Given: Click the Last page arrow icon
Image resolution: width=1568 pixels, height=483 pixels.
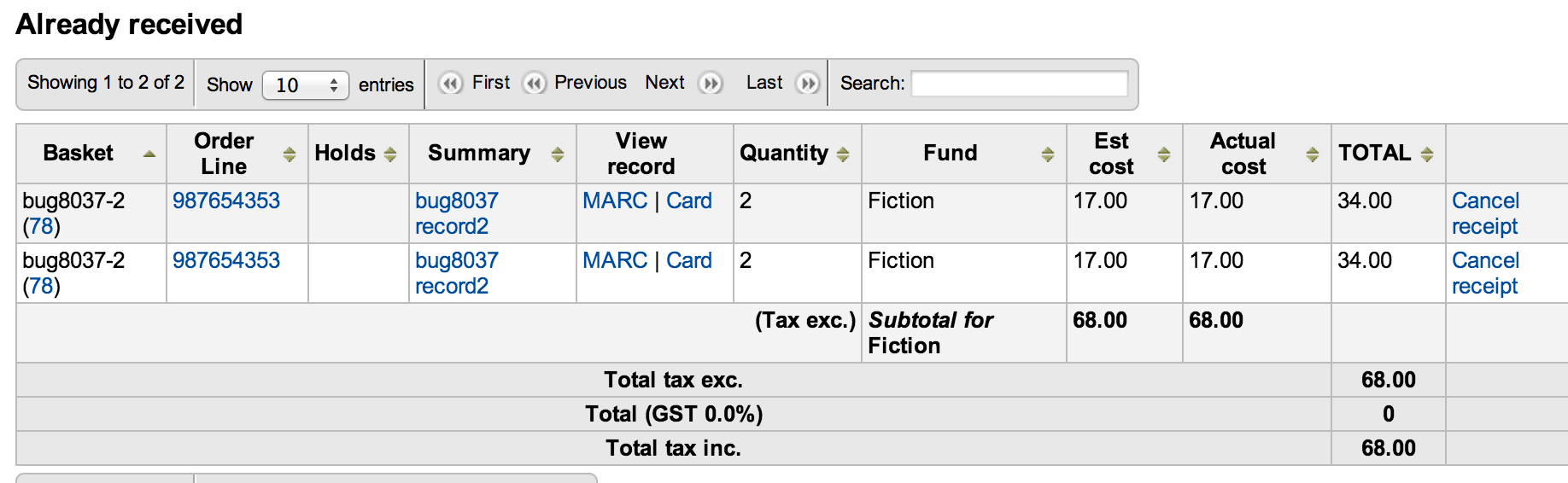Looking at the screenshot, I should [807, 84].
